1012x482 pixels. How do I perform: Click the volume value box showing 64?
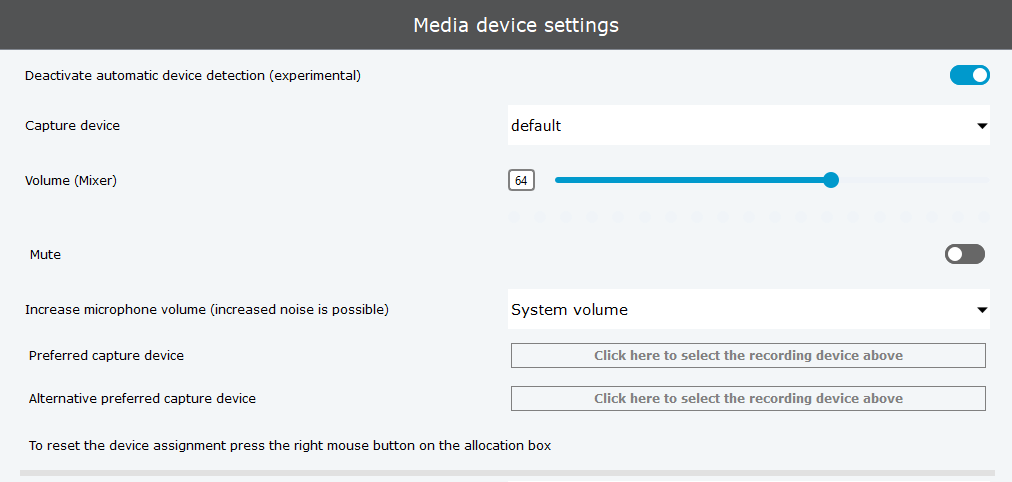click(x=521, y=180)
